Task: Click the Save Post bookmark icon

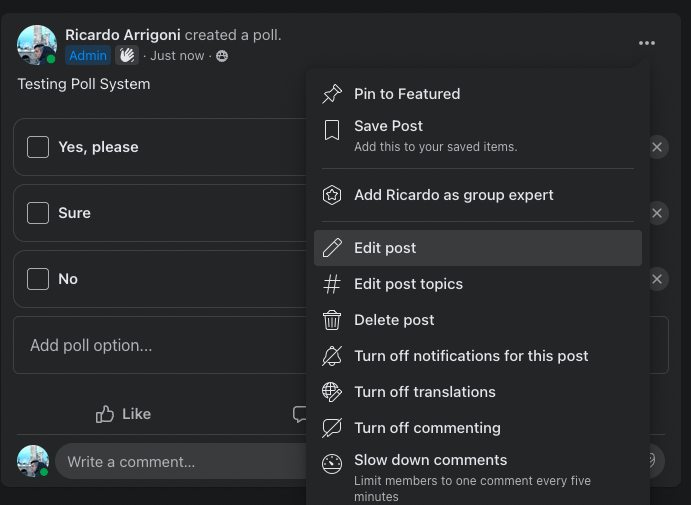Action: (332, 130)
